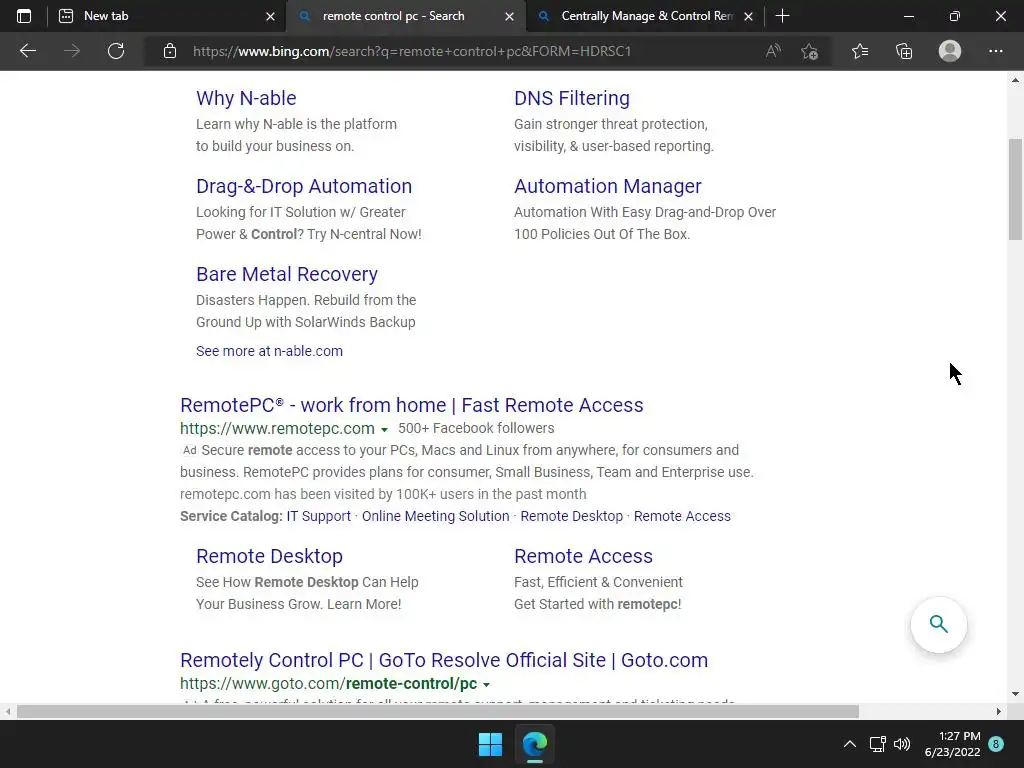Click See more at n-able.com
This screenshot has width=1024, height=768.
269,351
